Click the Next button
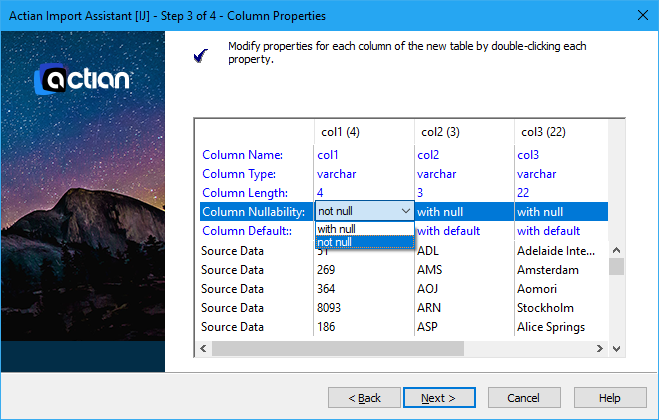The width and height of the screenshot is (660, 420). (x=438, y=397)
